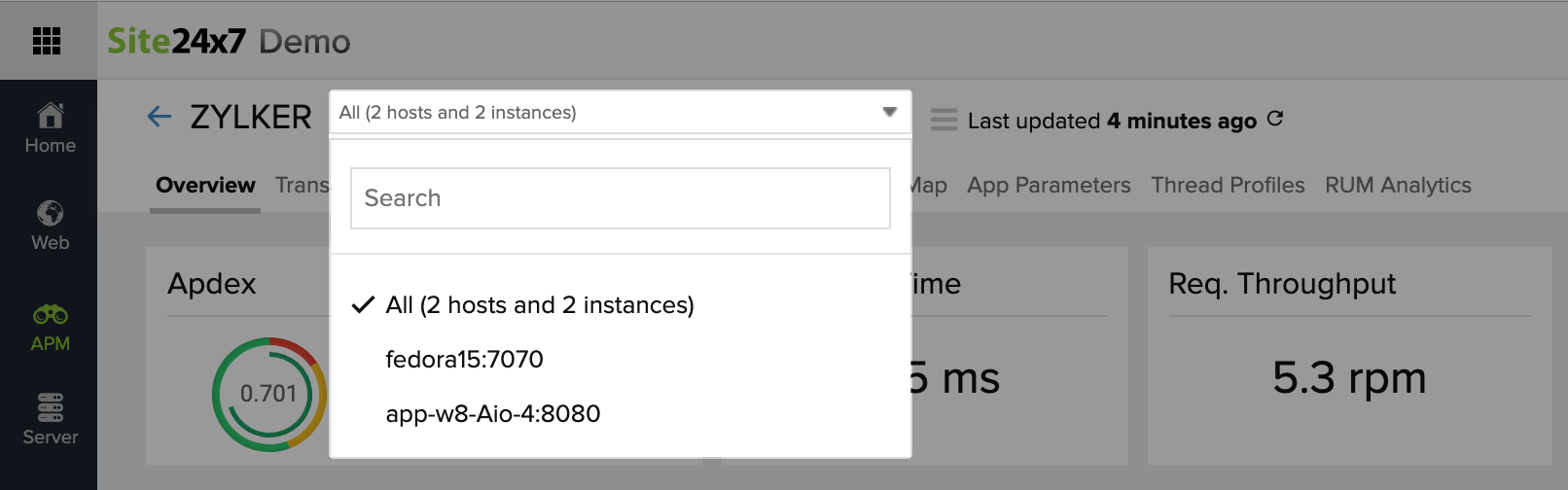Click the Search field in the dropdown

[x=620, y=198]
